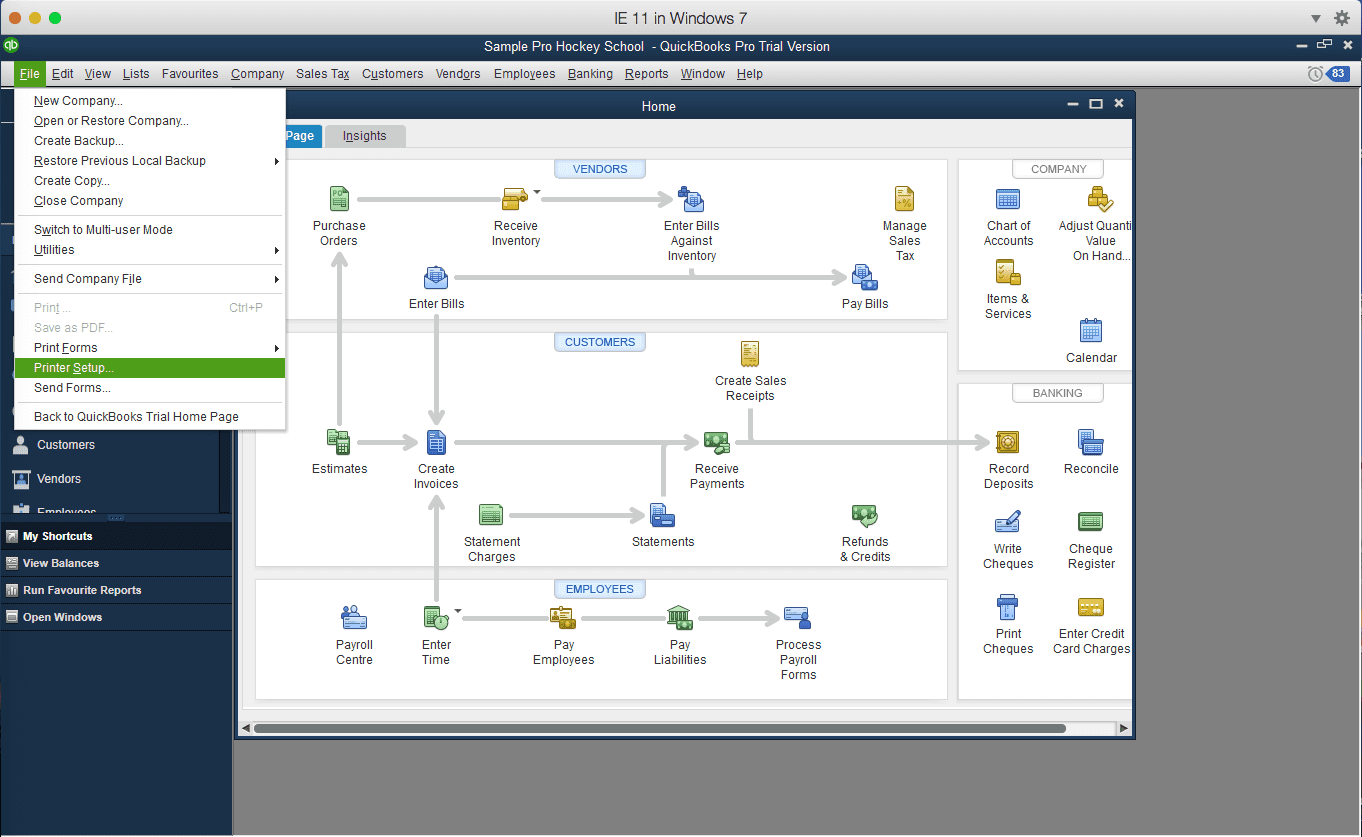
Task: Open the Reports menu
Action: (x=646, y=74)
